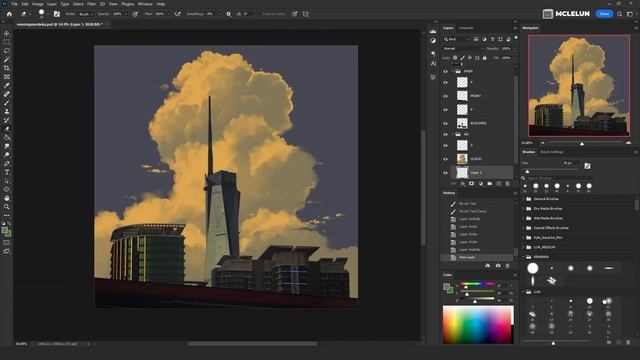Click the search icon near Share
Image resolution: width=640 pixels, height=360 pixels.
tap(620, 14)
